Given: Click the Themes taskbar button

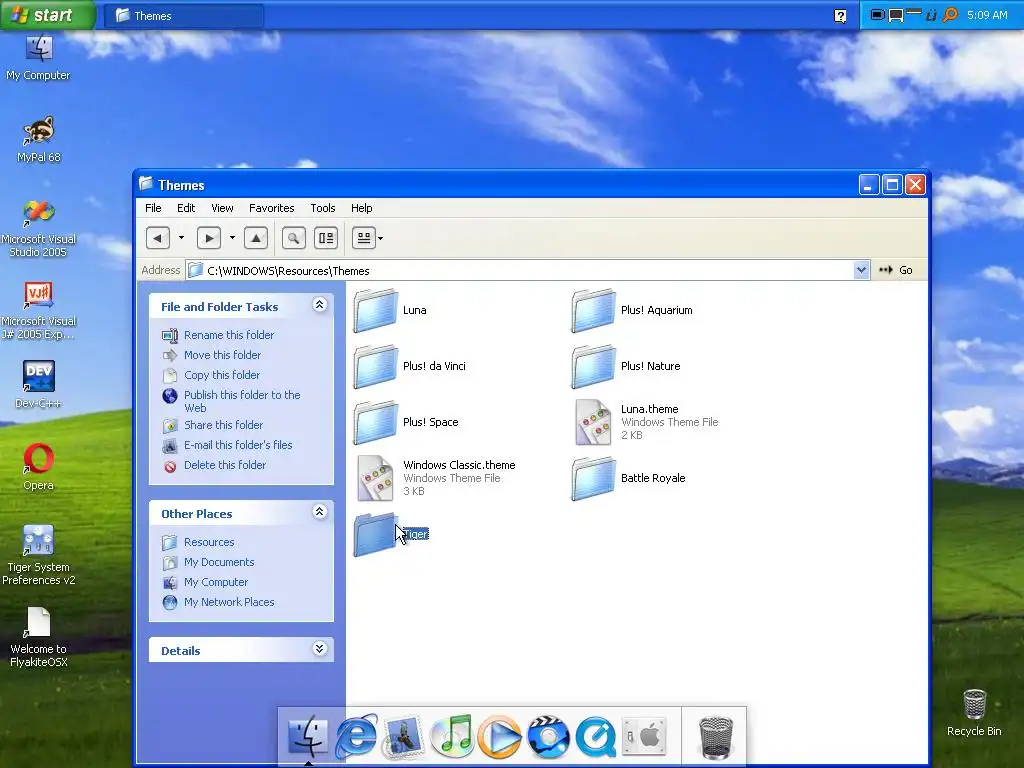Looking at the screenshot, I should pos(184,16).
